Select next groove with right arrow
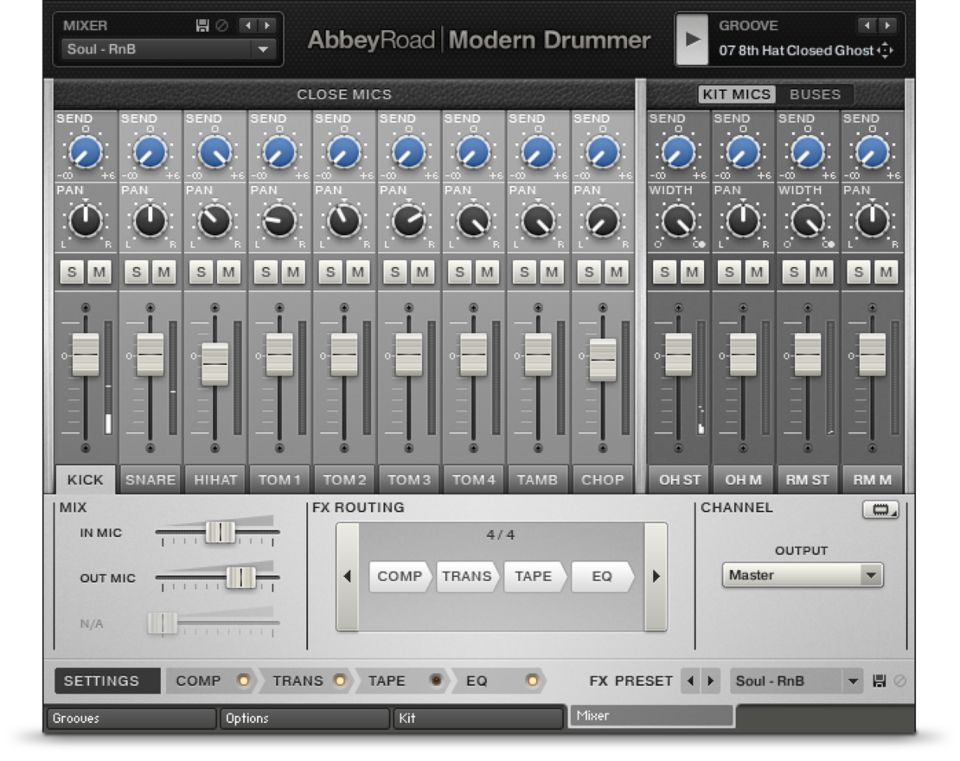 coord(886,26)
